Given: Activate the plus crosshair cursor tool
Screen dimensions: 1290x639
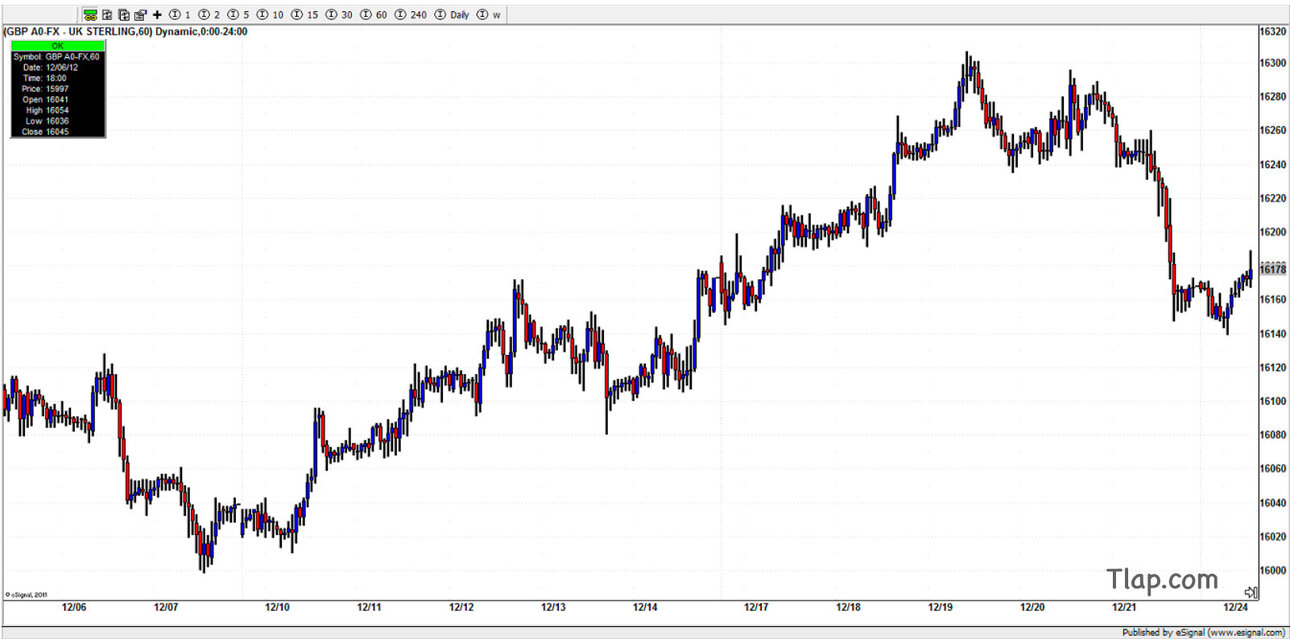Looking at the screenshot, I should [x=157, y=15].
